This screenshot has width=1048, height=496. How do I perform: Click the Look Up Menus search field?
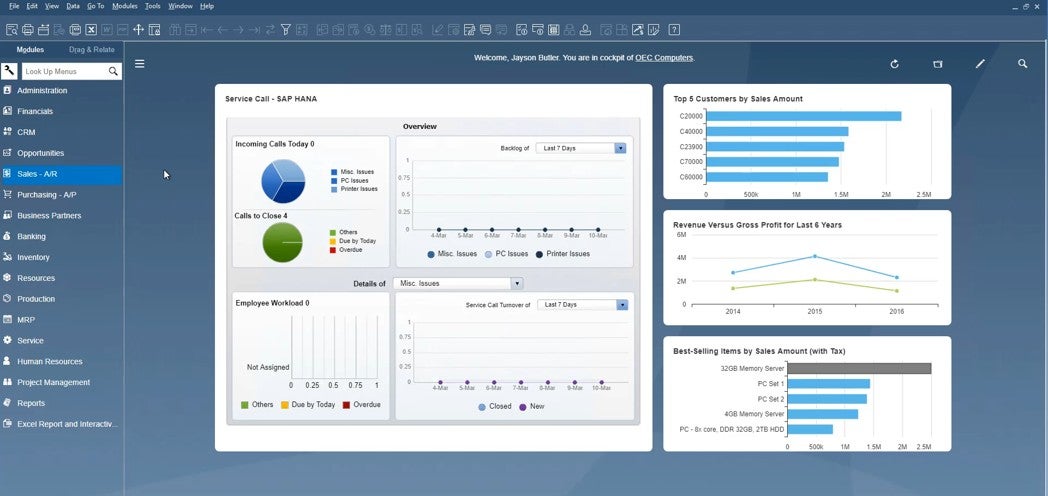pyautogui.click(x=63, y=71)
